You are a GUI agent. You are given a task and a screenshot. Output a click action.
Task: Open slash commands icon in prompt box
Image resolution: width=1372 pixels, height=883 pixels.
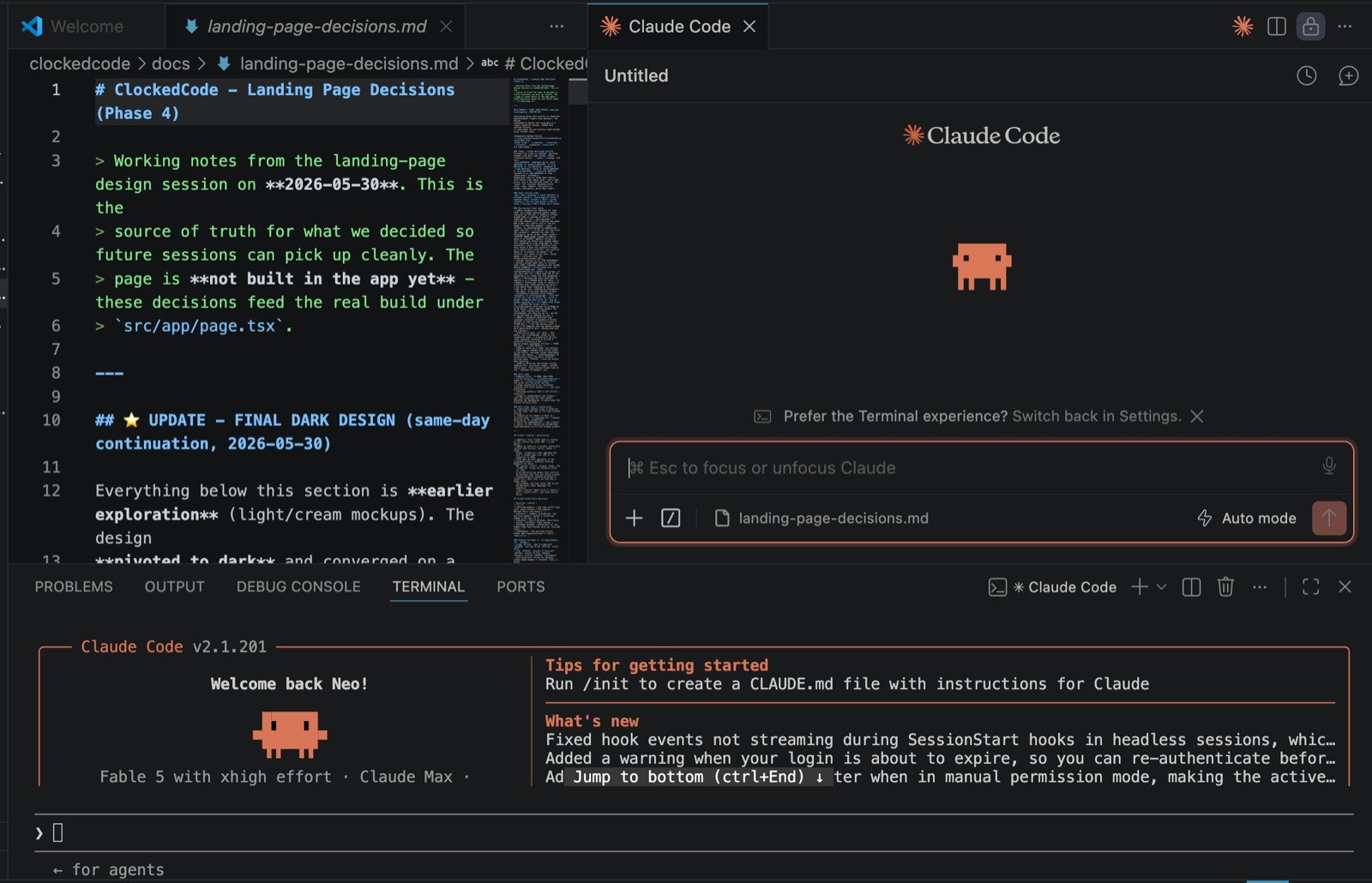click(x=671, y=518)
